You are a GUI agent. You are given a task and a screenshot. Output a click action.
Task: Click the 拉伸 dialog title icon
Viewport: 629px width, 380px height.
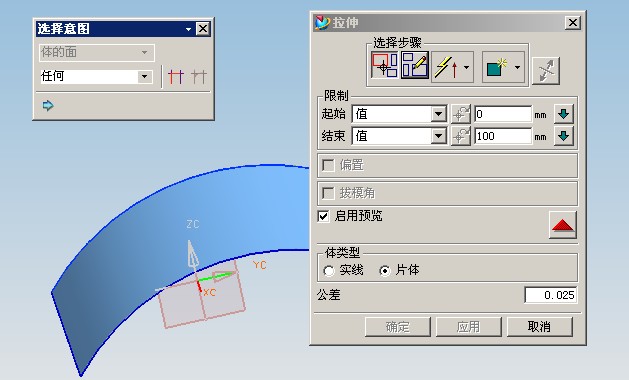pyautogui.click(x=322, y=22)
